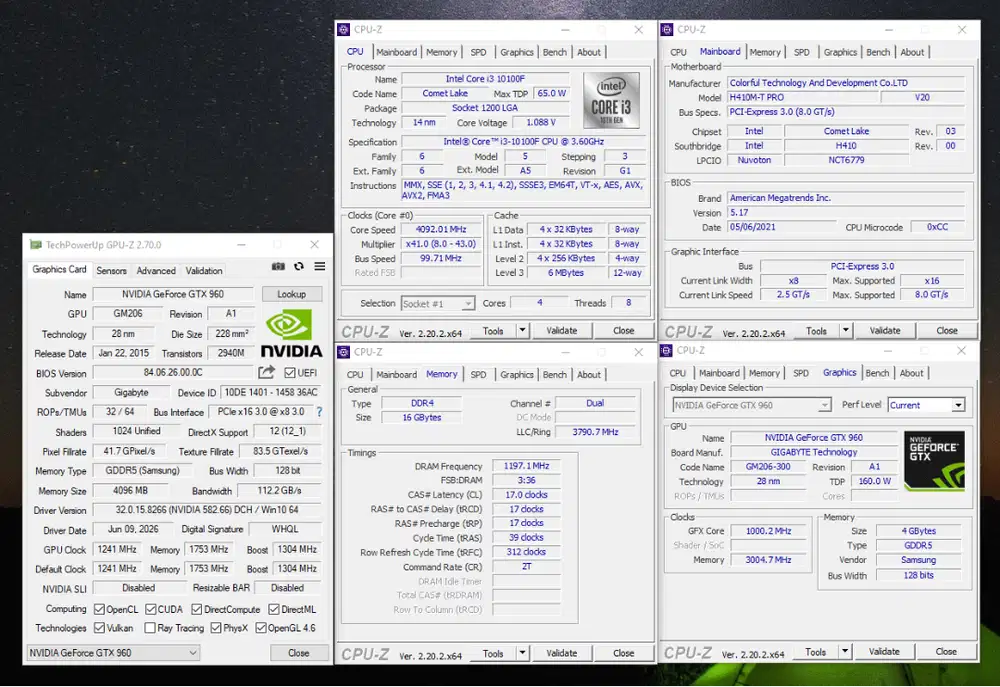The width and height of the screenshot is (1000, 687).
Task: Click the Device ID value 10DE 1401 - 1458 36AC
Action: click(271, 392)
